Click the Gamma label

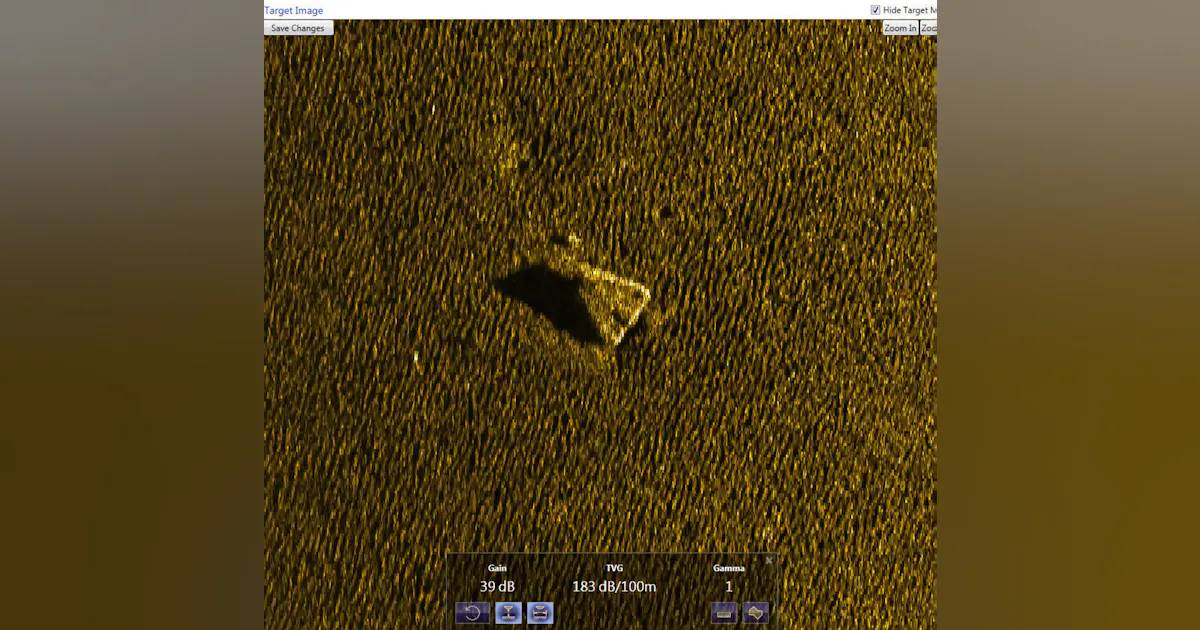pos(729,568)
